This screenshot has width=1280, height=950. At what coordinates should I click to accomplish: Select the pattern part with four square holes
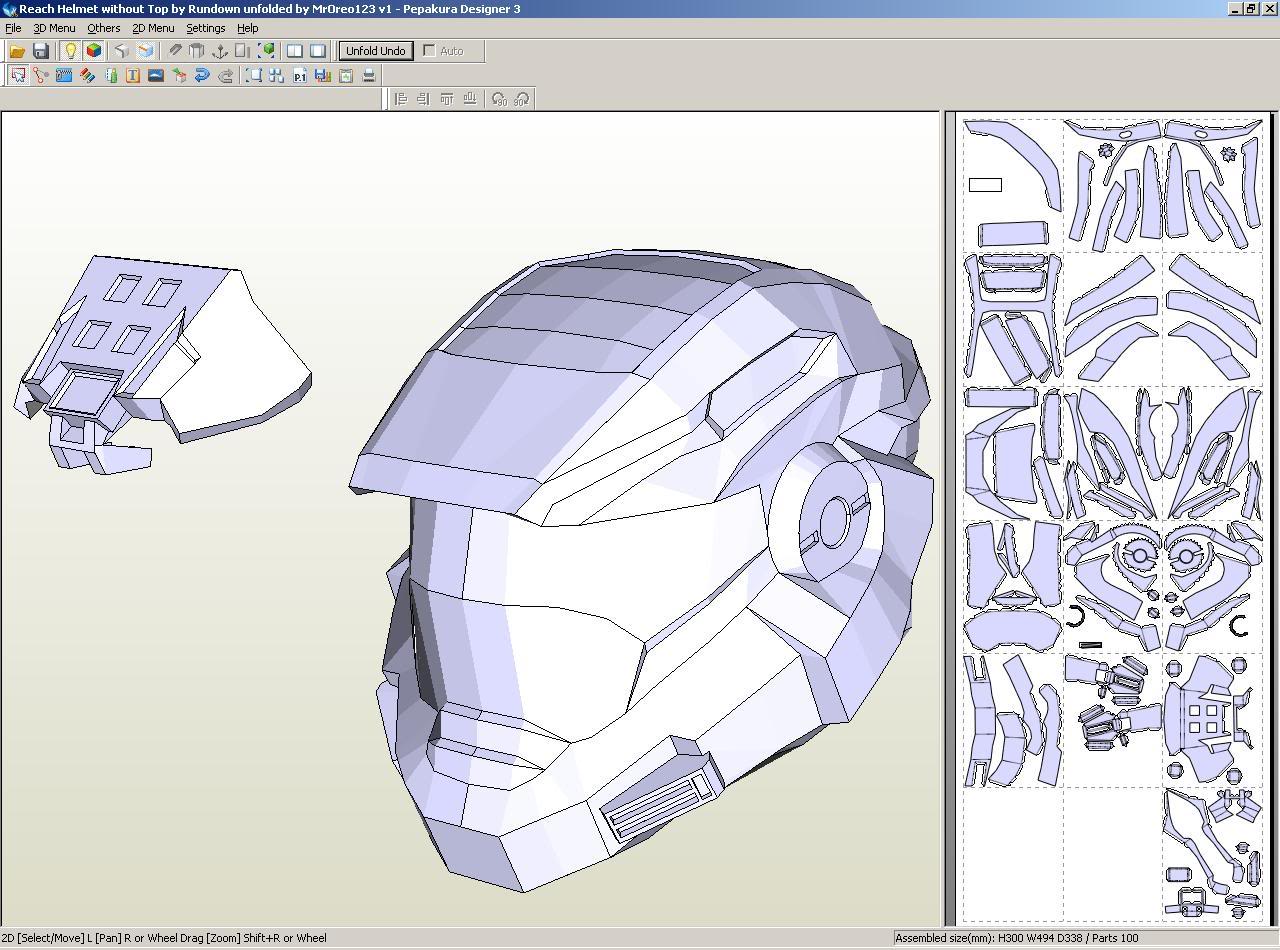[1206, 718]
